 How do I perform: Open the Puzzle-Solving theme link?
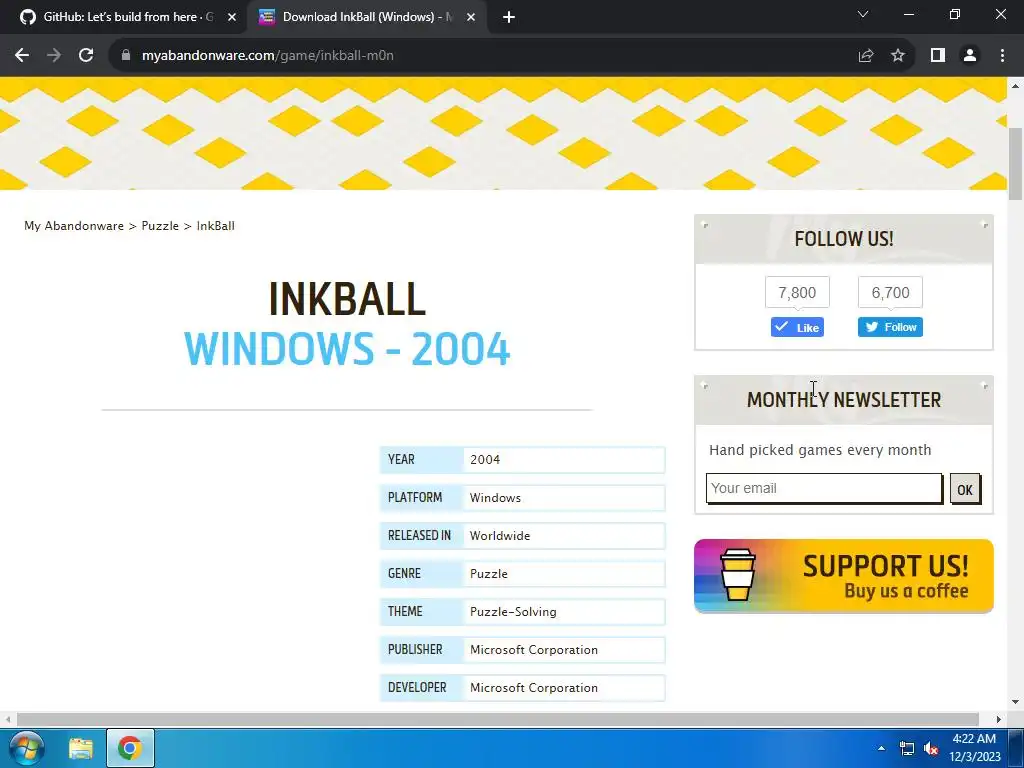point(513,612)
